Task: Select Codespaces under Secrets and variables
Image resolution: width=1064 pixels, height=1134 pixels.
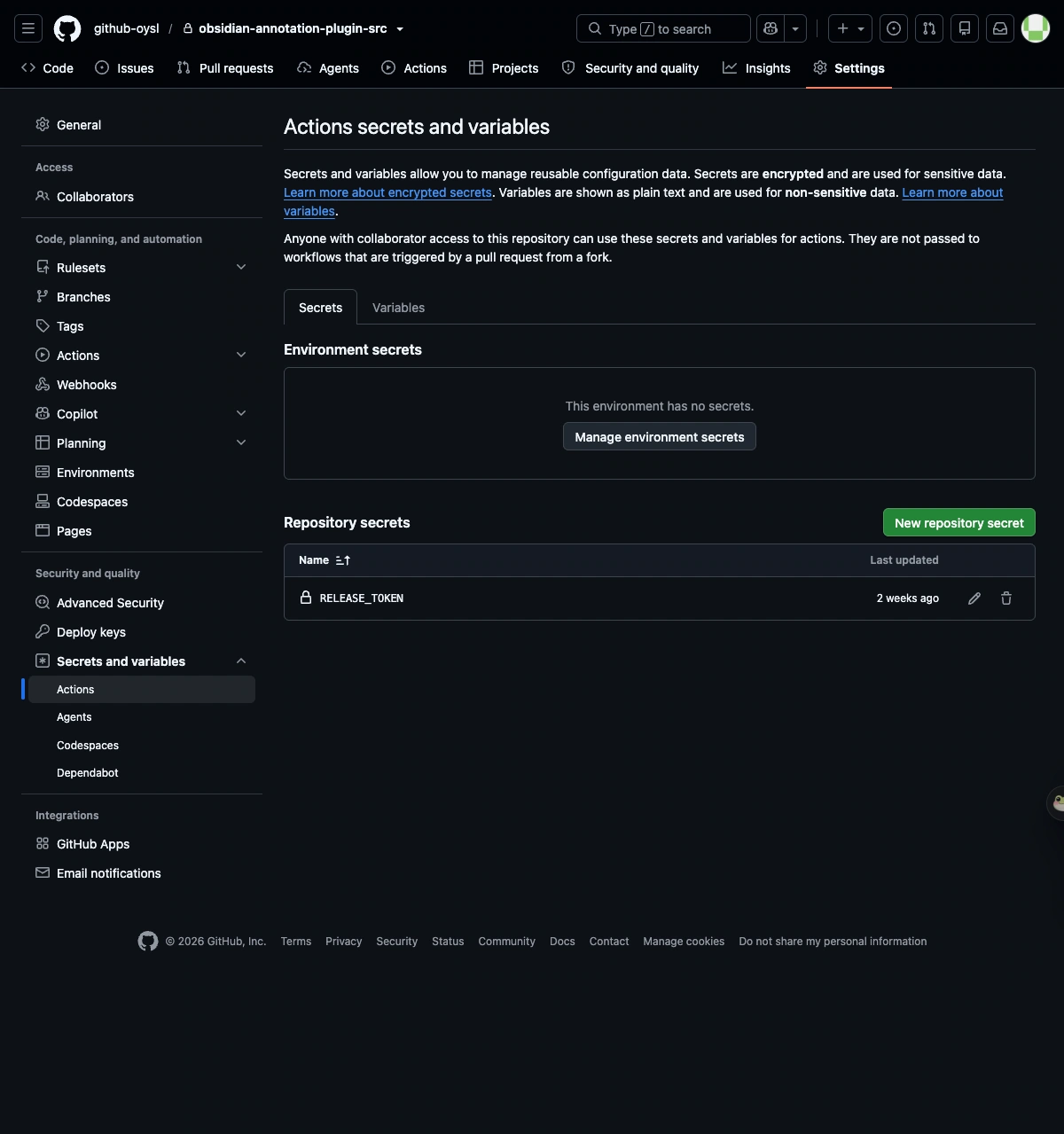Action: pyautogui.click(x=142, y=746)
